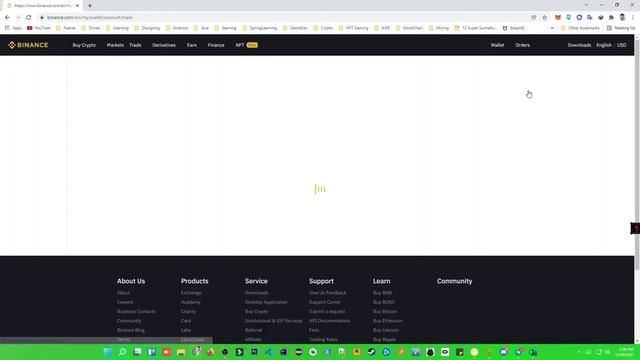
Task: Click Academy under Products
Action: pos(191,302)
